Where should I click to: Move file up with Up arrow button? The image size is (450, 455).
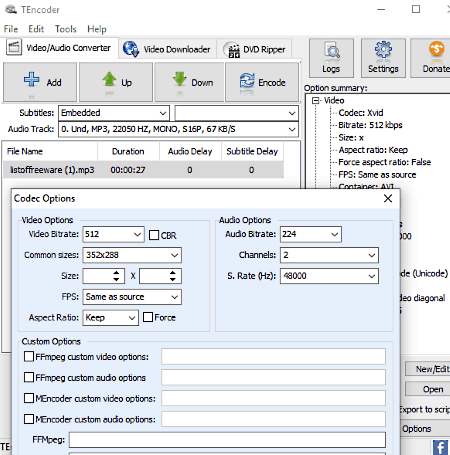116,82
